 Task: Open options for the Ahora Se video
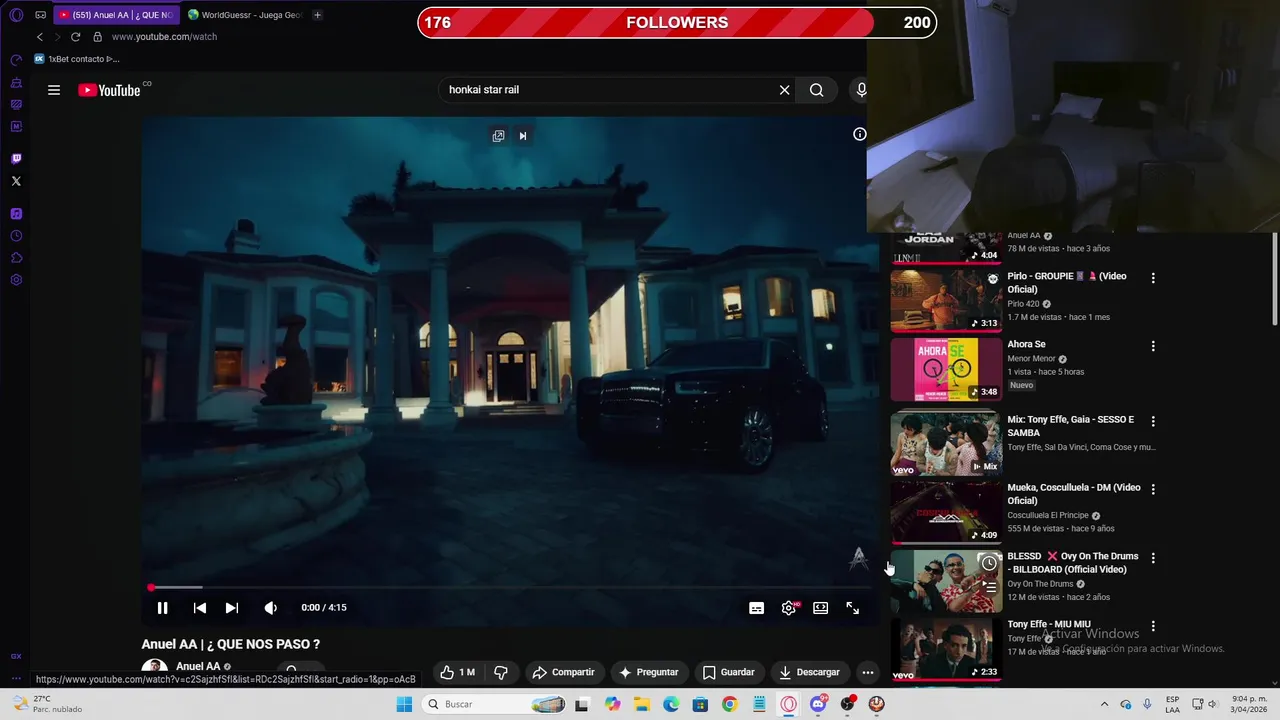[1153, 346]
